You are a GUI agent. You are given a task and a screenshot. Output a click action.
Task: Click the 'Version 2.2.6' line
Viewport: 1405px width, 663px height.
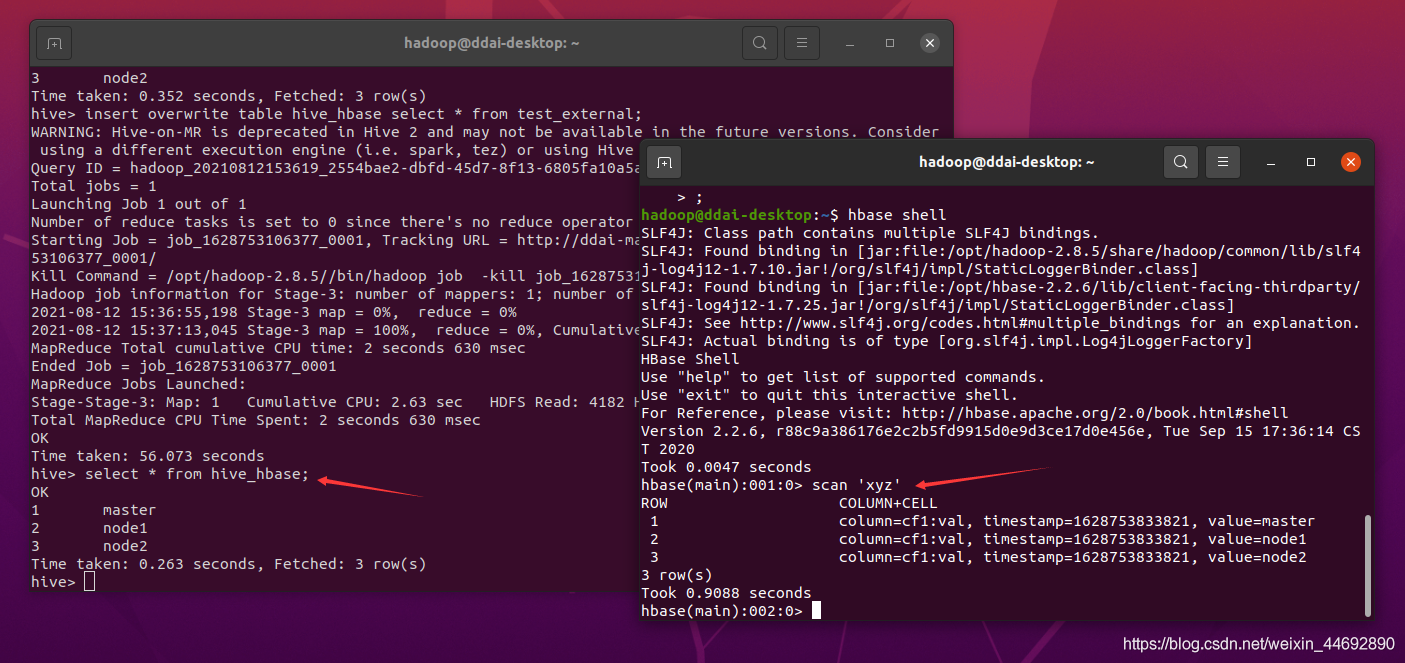tap(1000, 440)
